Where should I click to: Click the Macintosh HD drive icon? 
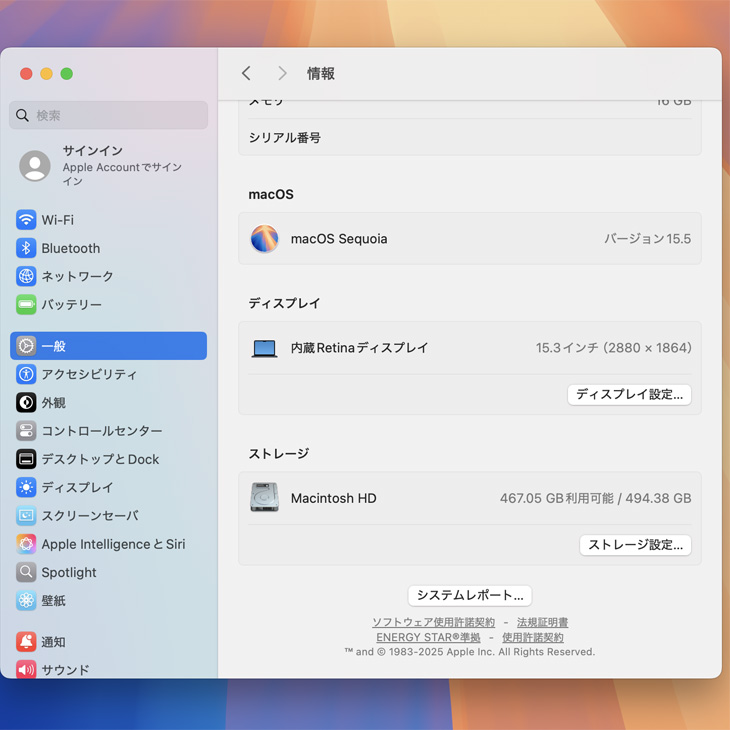(264, 497)
